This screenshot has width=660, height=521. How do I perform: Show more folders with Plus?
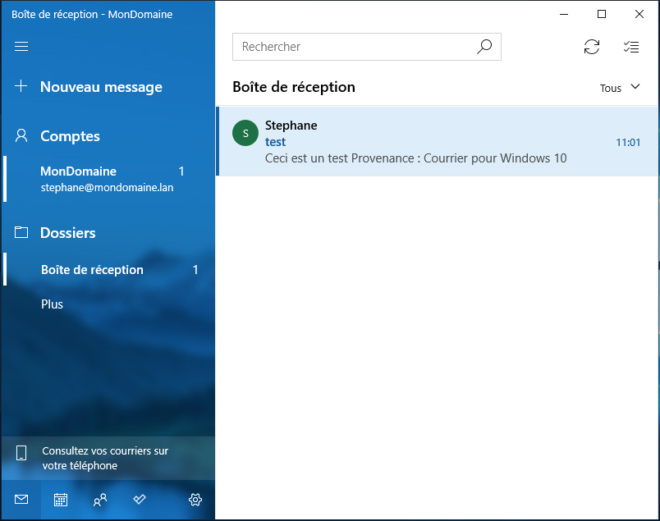(52, 304)
